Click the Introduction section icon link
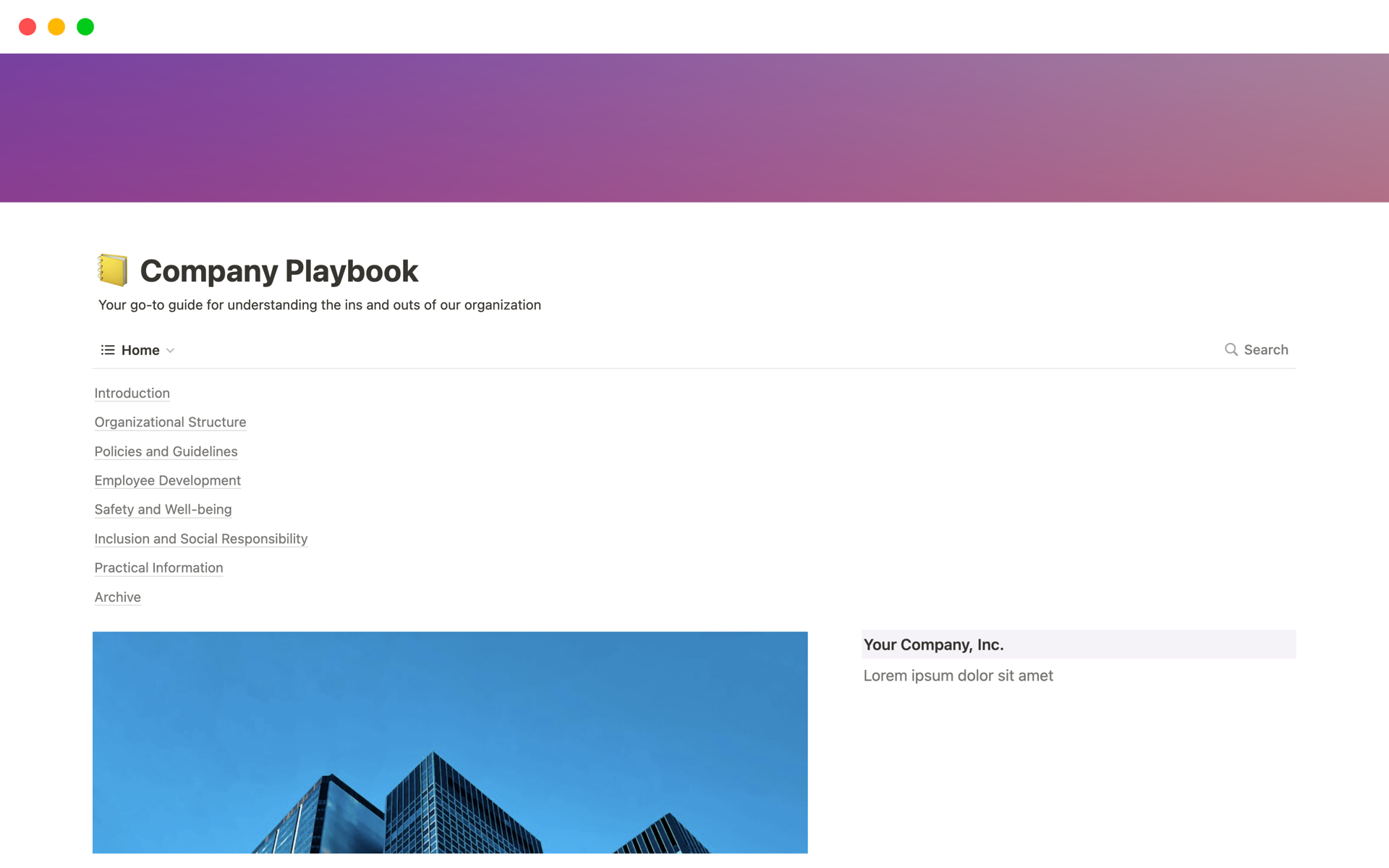Image resolution: width=1389 pixels, height=868 pixels. tap(131, 393)
